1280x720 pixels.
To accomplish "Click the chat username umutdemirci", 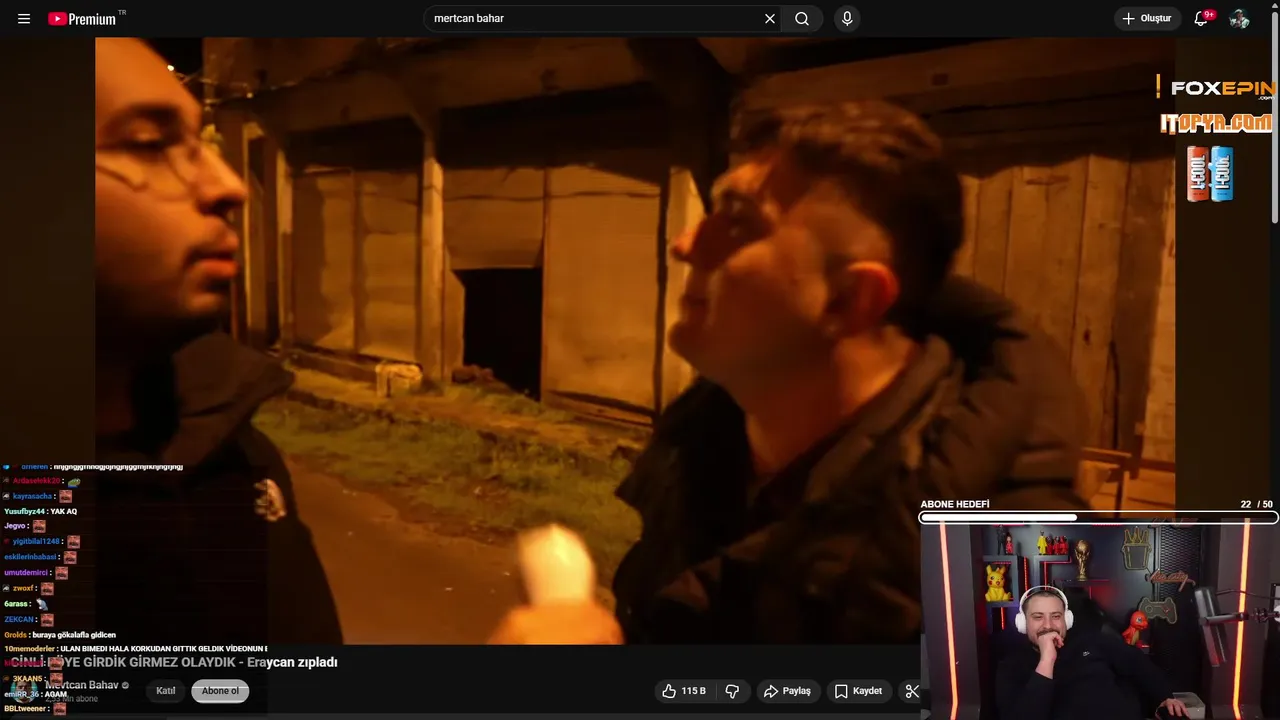I will [27, 573].
